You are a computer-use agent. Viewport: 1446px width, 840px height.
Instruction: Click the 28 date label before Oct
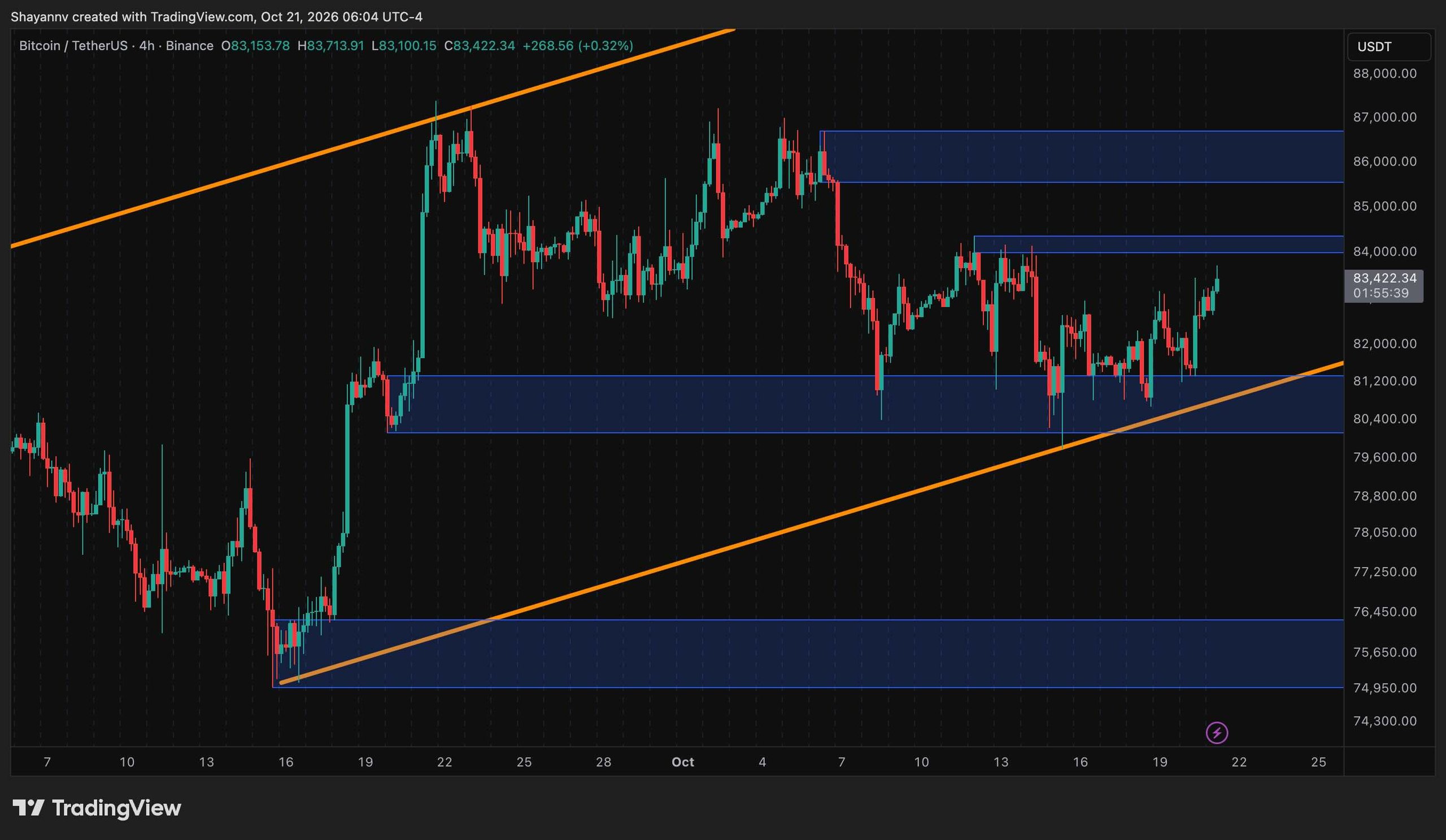(604, 762)
